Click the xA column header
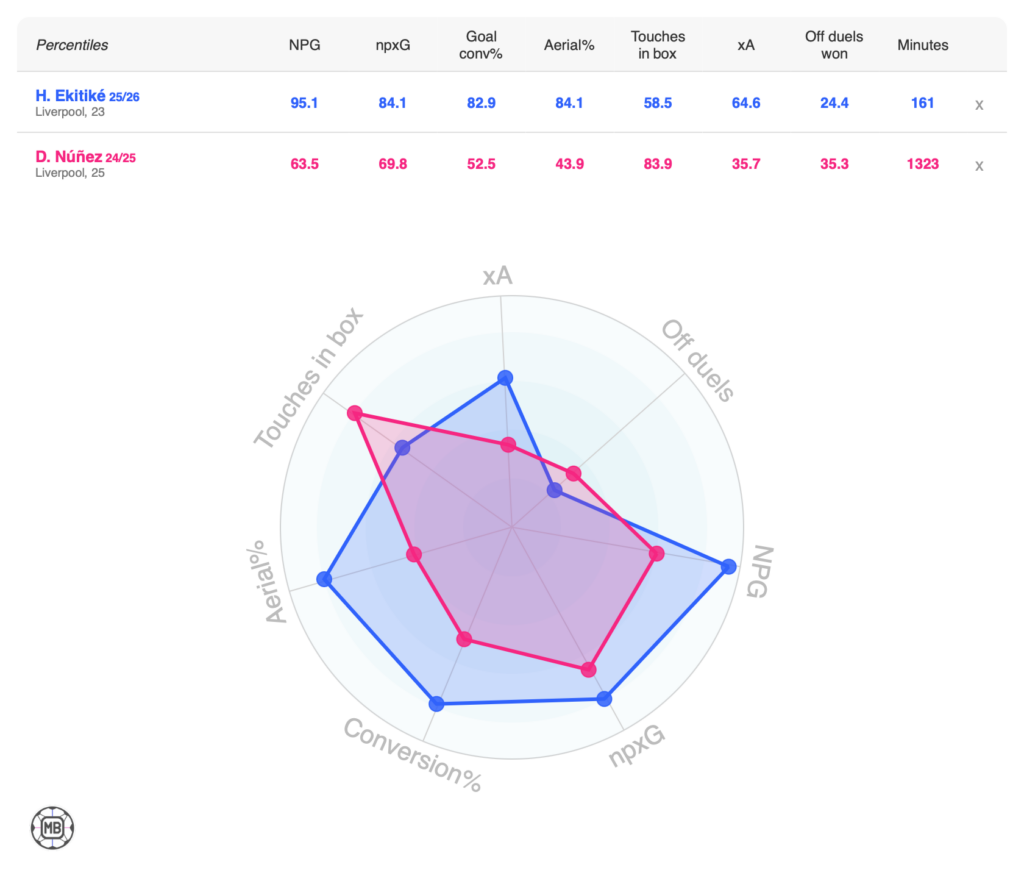This screenshot has height=895, width=1024. tap(745, 45)
